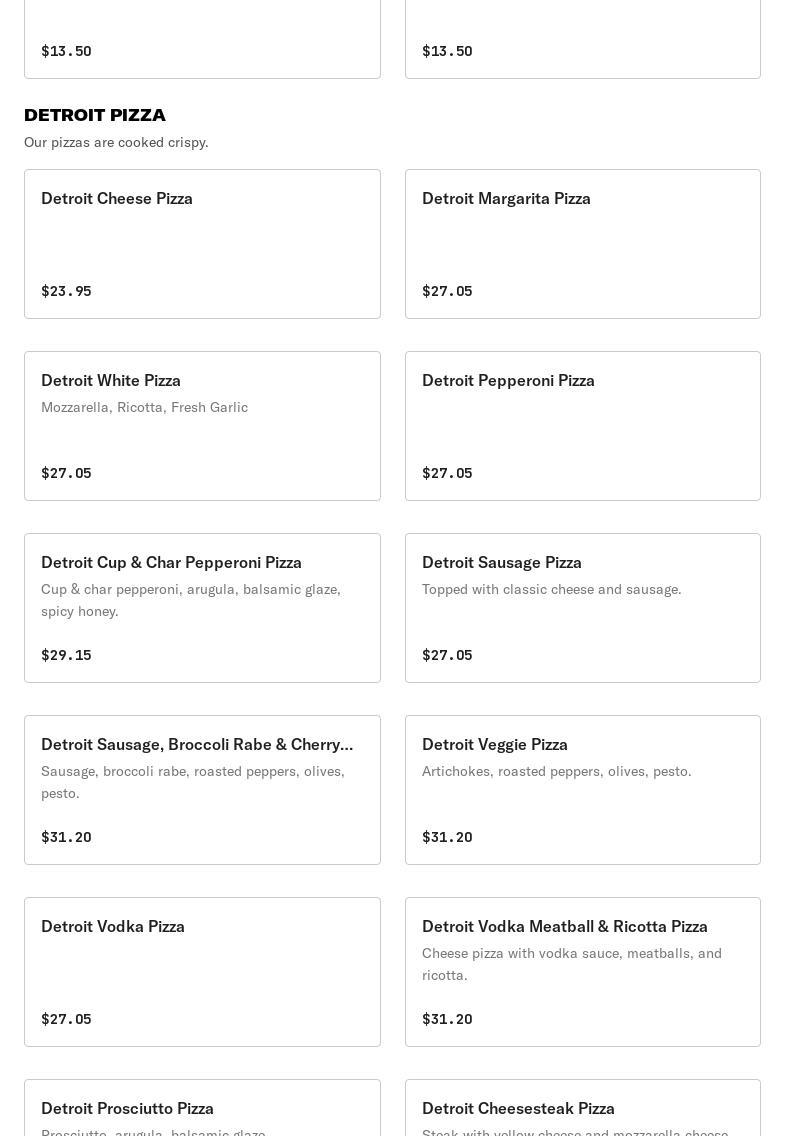Open the Detroit Prosciutto Pizza card
The height and width of the screenshot is (1136, 785).
[x=202, y=1108]
